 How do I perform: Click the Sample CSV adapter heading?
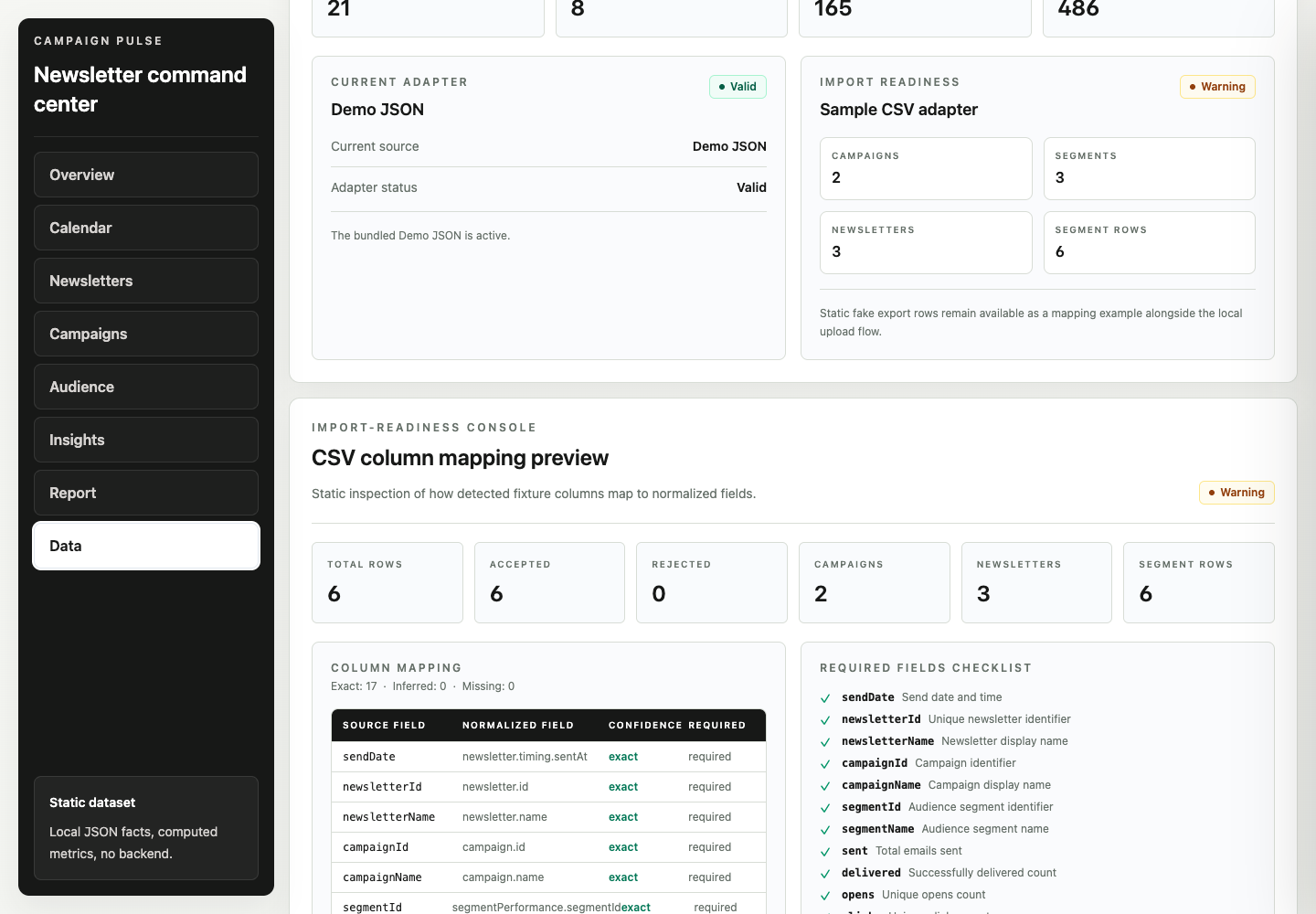point(898,110)
